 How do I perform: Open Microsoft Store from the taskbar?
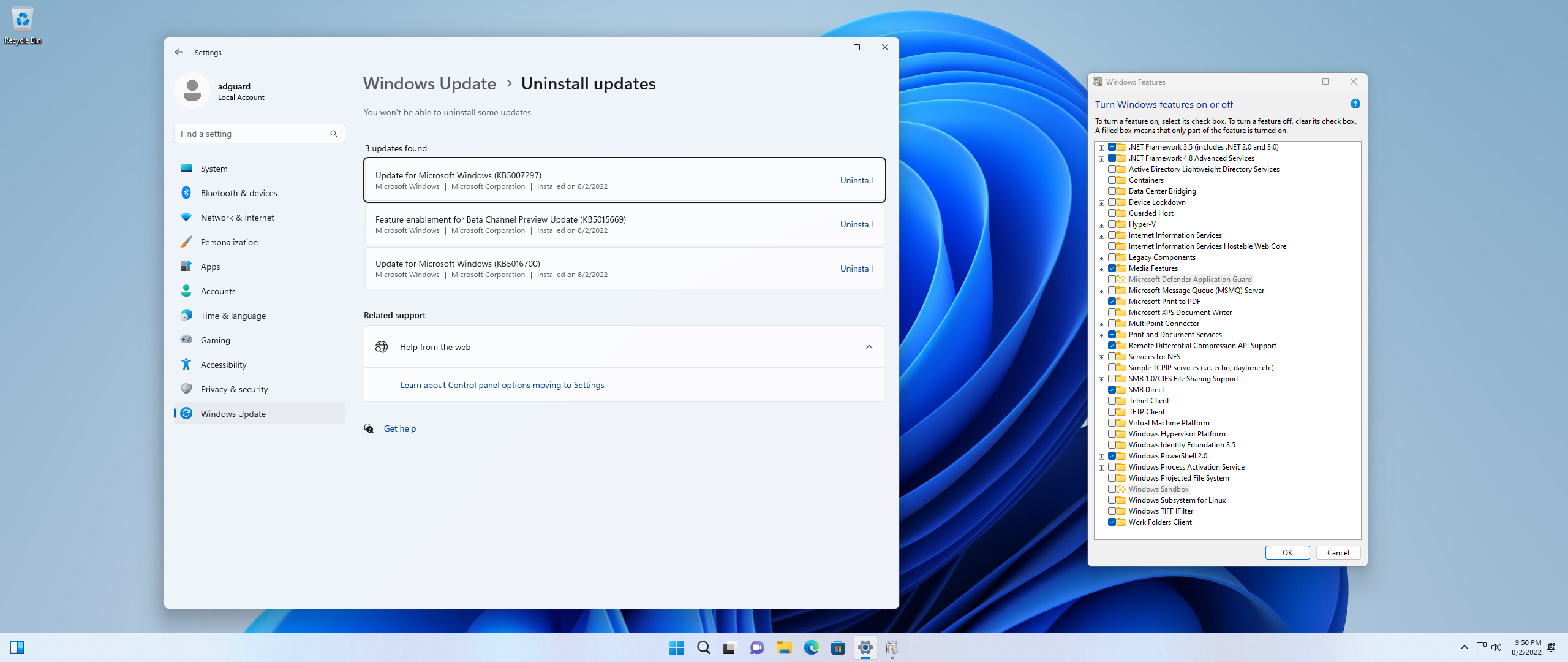(838, 647)
